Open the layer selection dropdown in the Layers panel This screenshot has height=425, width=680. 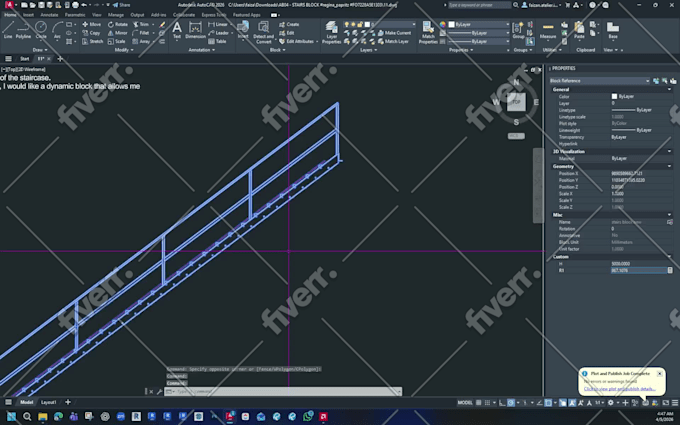(379, 24)
